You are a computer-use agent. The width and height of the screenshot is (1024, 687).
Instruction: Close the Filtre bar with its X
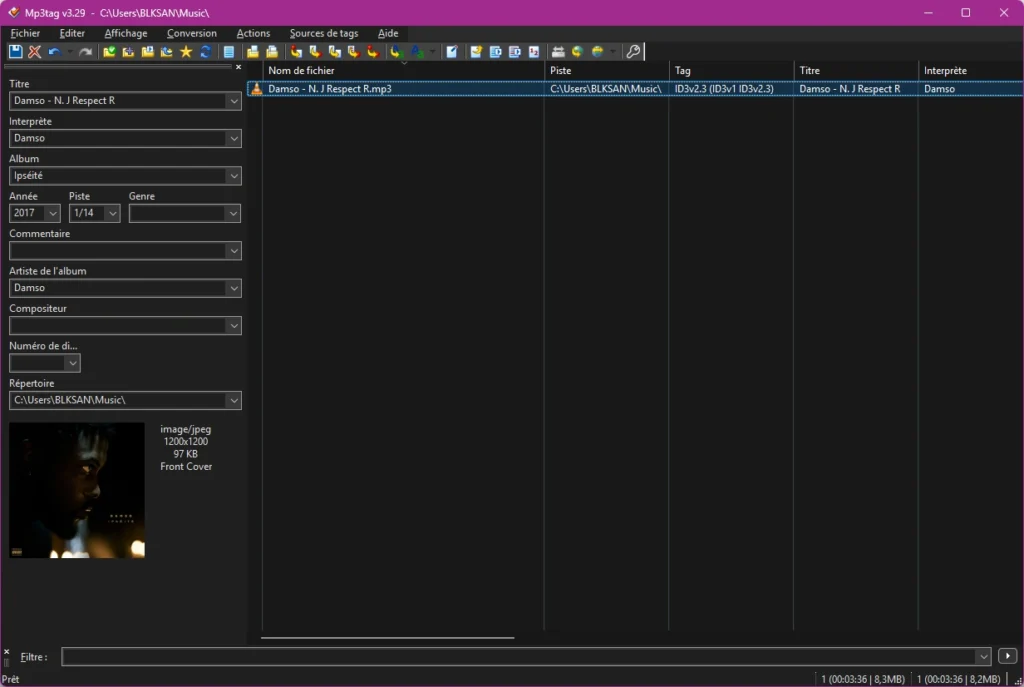[x=7, y=652]
